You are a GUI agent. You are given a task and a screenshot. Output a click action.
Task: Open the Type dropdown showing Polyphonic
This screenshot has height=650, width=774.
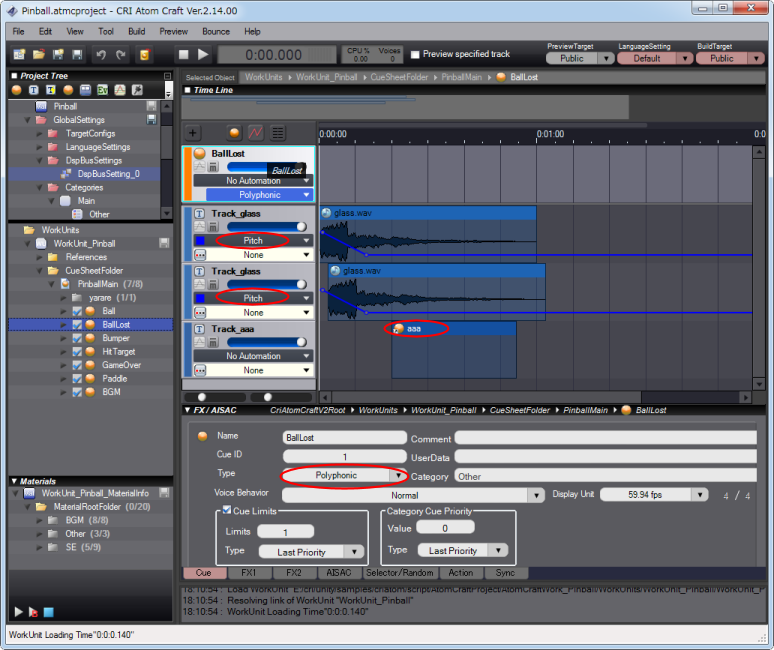tap(343, 476)
